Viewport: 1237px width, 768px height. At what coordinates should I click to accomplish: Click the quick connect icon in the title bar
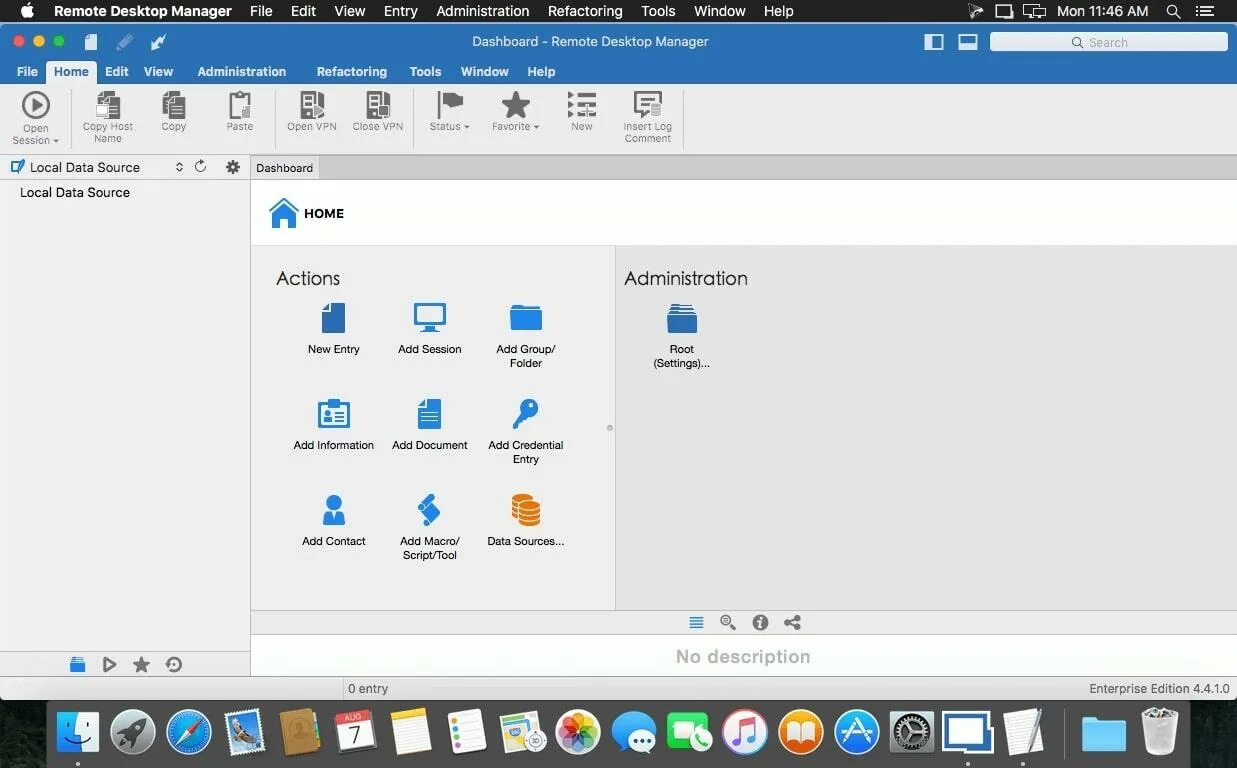[158, 42]
